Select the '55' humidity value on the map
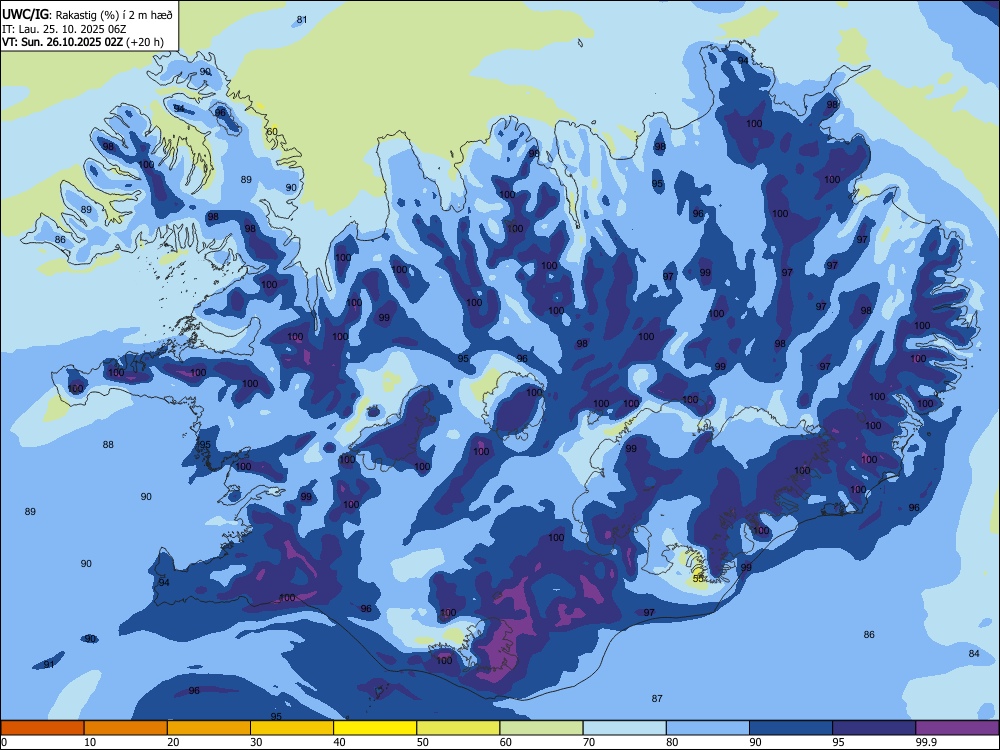 [698, 578]
